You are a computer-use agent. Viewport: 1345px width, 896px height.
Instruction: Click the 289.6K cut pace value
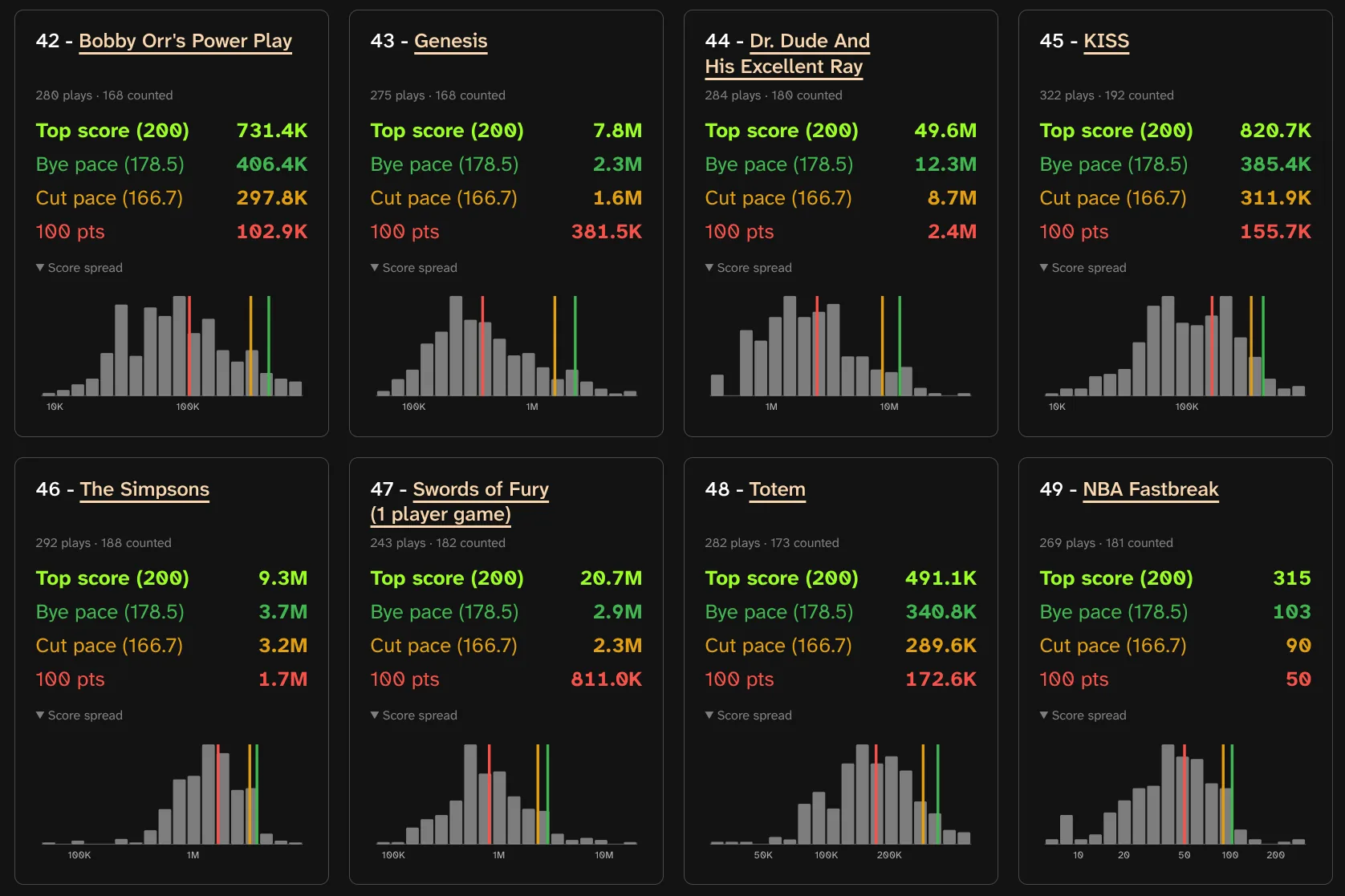[941, 646]
